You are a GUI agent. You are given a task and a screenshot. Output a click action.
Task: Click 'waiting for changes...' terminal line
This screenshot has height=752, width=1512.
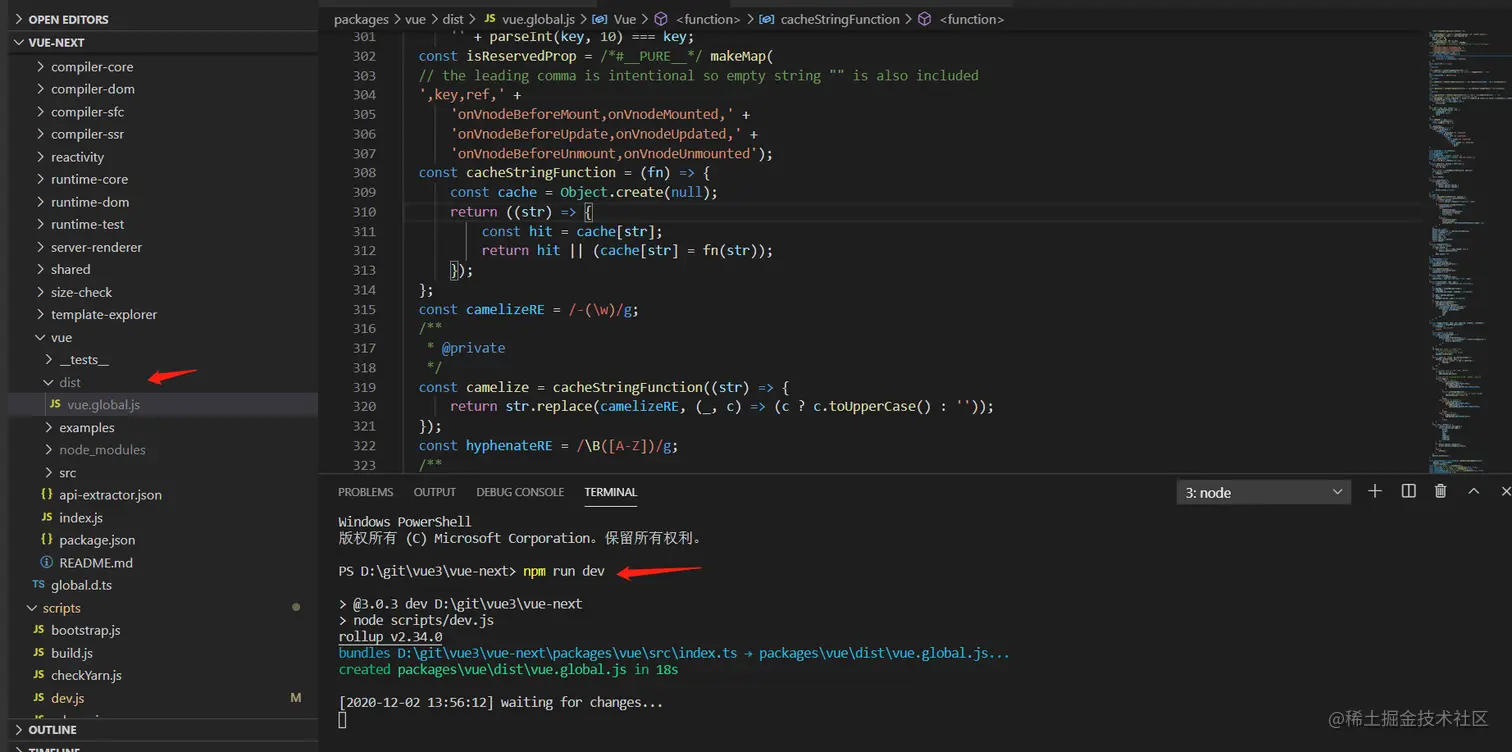tap(582, 702)
